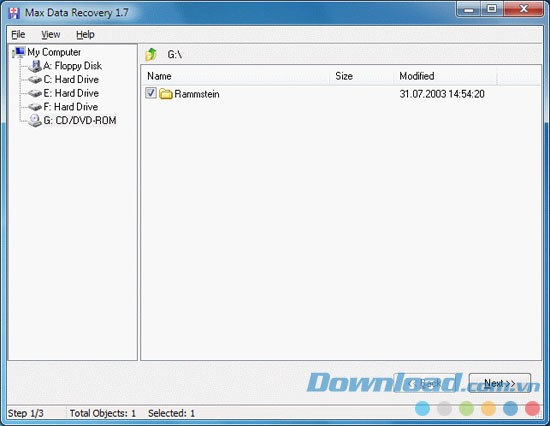Close the Max Data Recovery window
This screenshot has width=550, height=426.
click(x=524, y=9)
